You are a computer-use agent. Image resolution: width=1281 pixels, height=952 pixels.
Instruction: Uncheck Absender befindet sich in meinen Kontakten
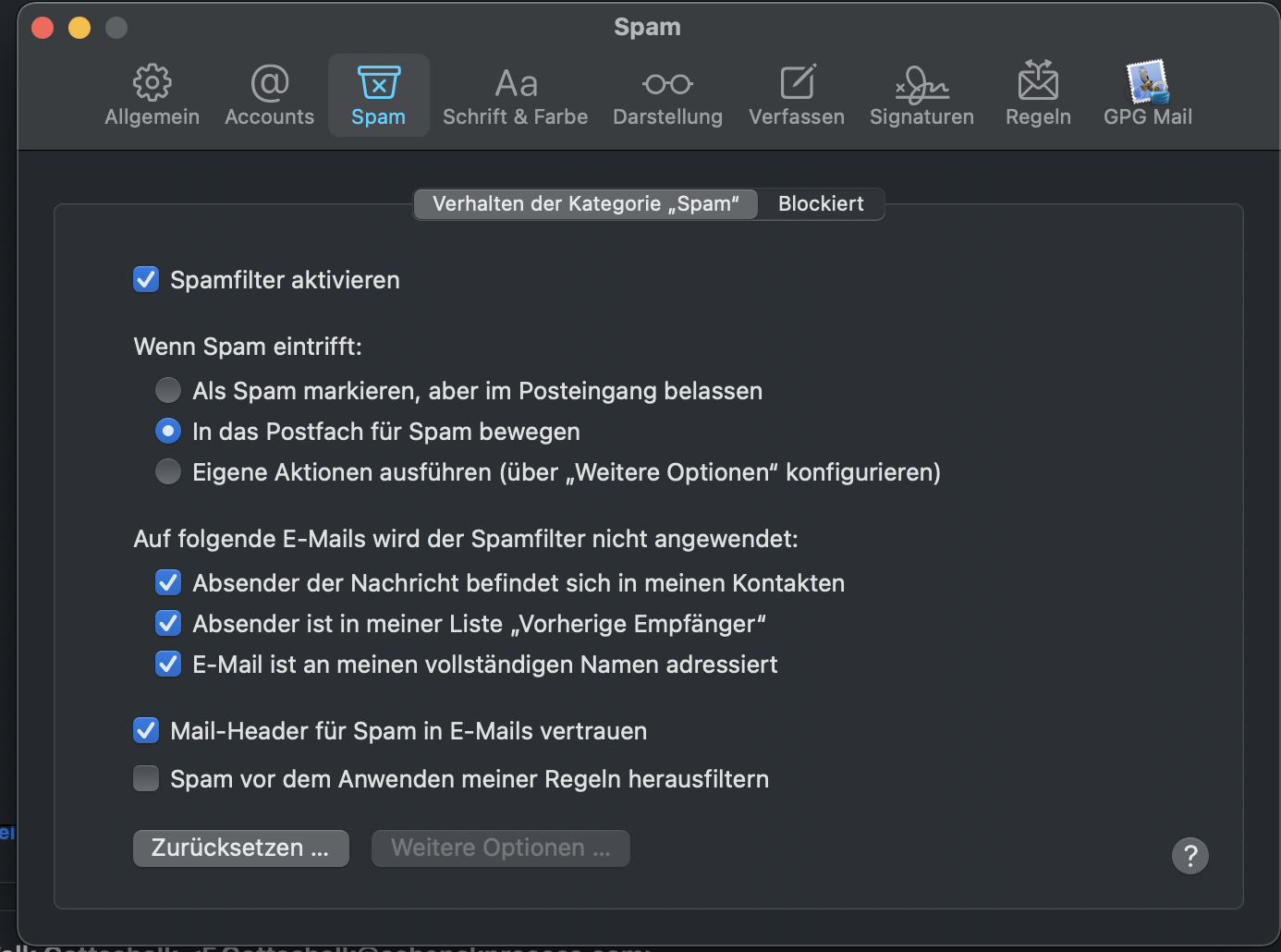(x=168, y=582)
